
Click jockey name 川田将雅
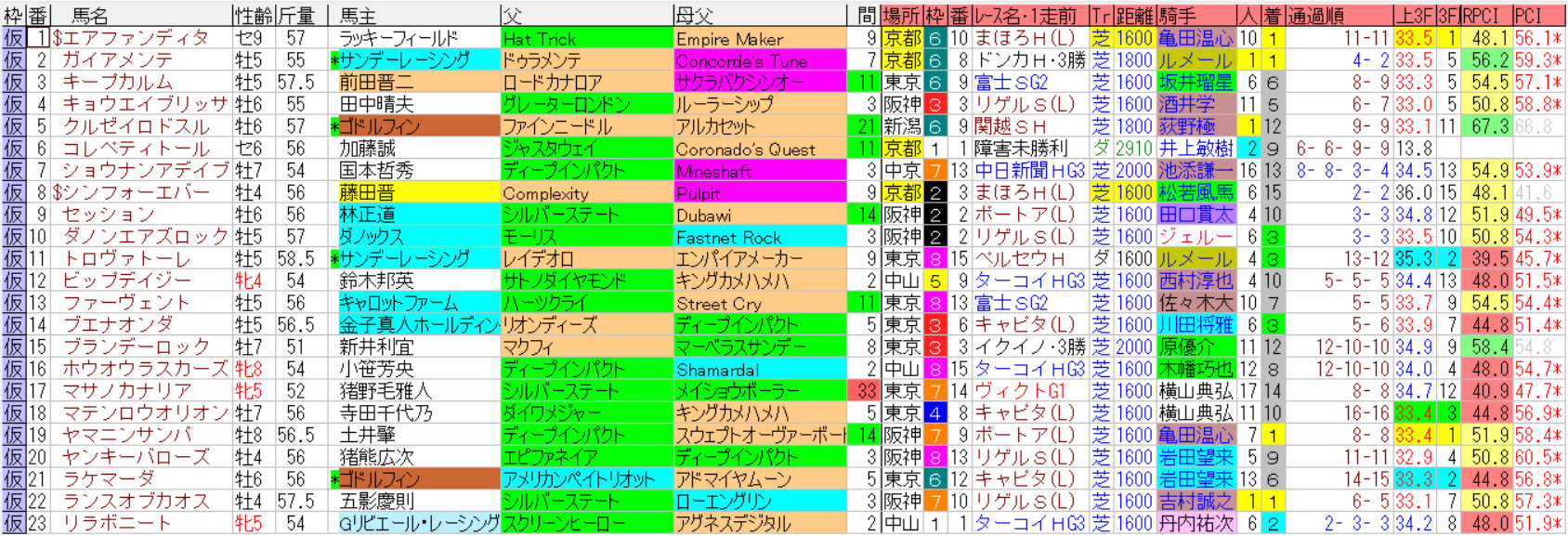pyautogui.click(x=1196, y=325)
